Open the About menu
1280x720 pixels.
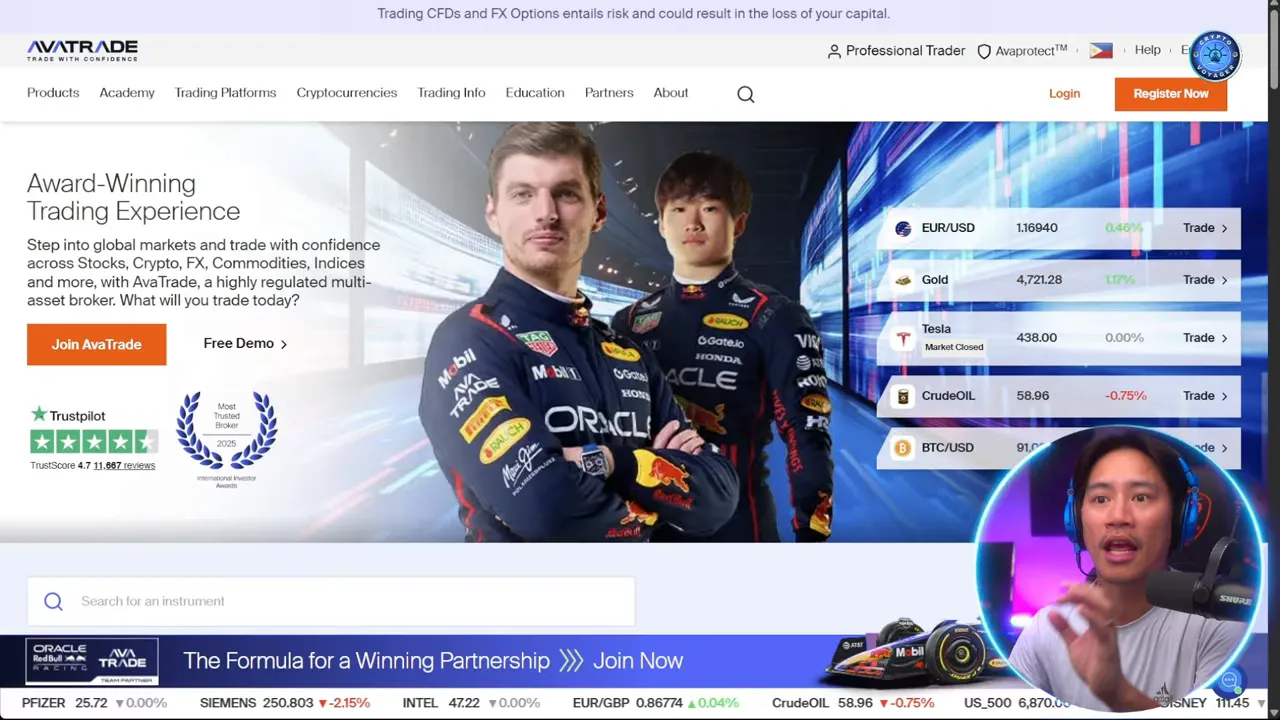[671, 93]
